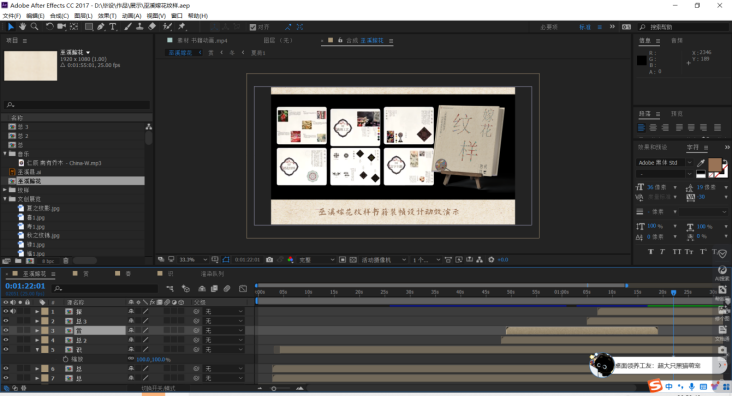Image resolution: width=732 pixels, height=396 pixels.
Task: Select the Selection arrow tool
Action: pyautogui.click(x=11, y=27)
